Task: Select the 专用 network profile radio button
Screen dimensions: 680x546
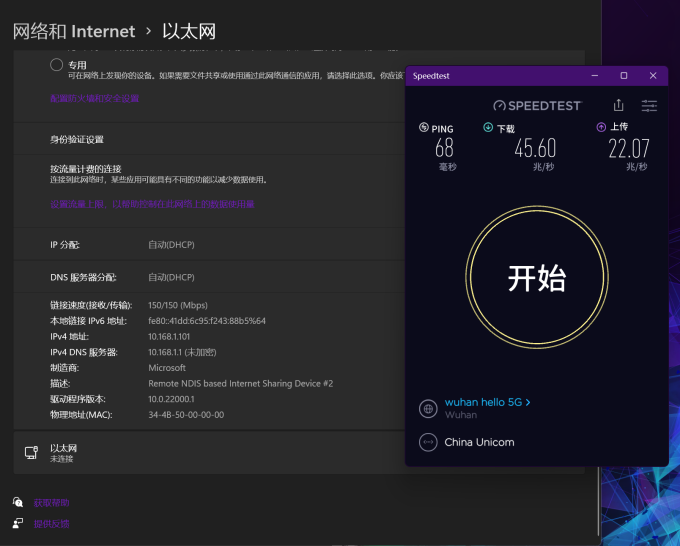Action: 56,65
